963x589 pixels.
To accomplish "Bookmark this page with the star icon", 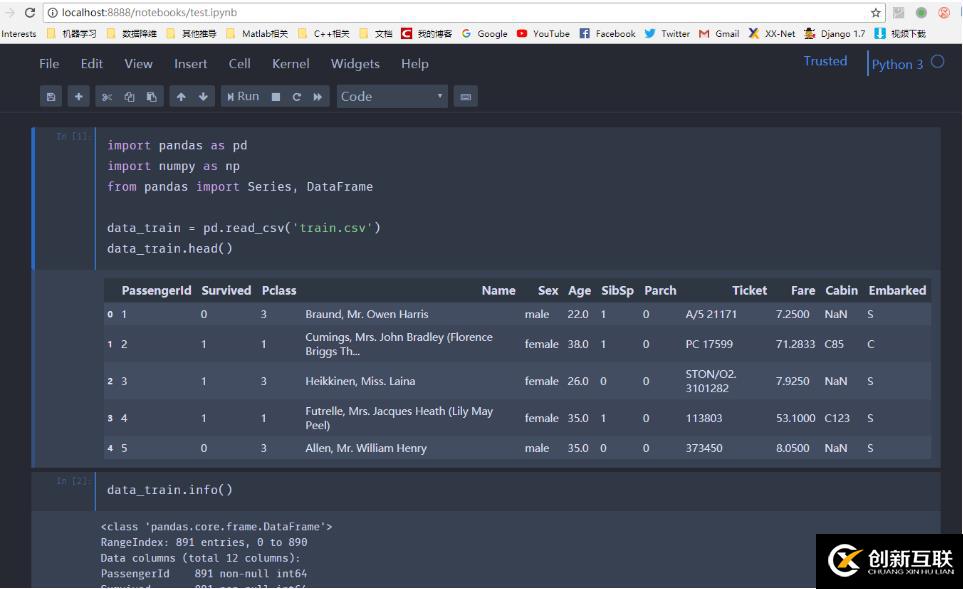I will tap(876, 12).
